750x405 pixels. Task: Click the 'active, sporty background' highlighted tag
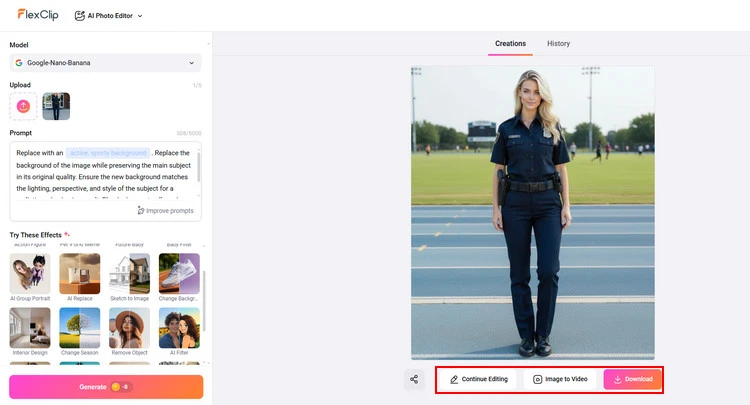(x=108, y=152)
